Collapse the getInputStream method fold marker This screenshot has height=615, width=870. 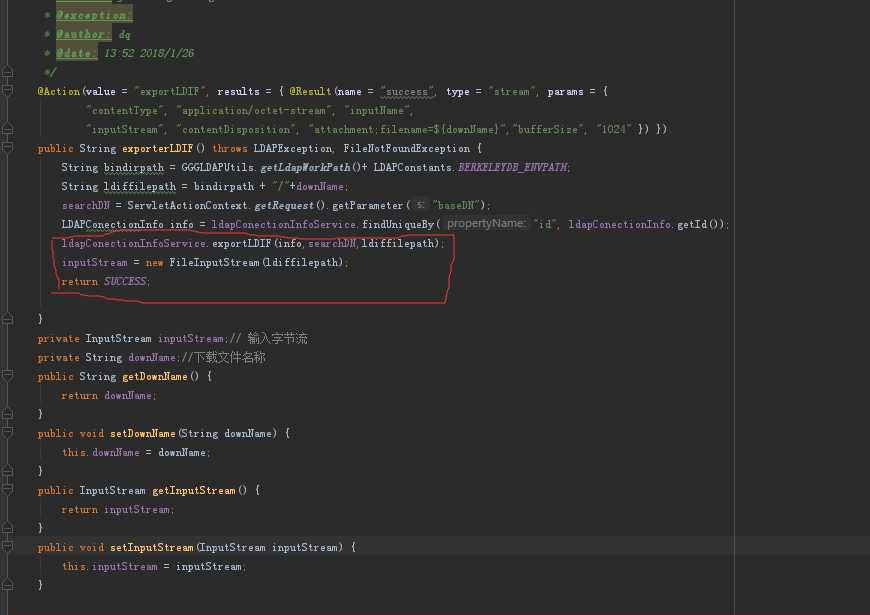click(7, 490)
